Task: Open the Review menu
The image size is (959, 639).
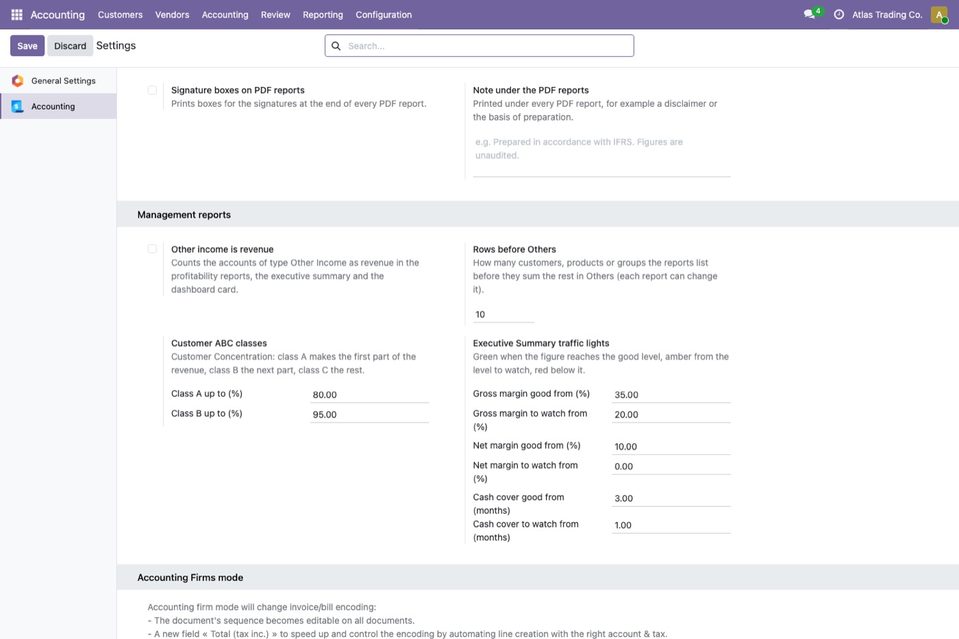Action: coord(275,15)
